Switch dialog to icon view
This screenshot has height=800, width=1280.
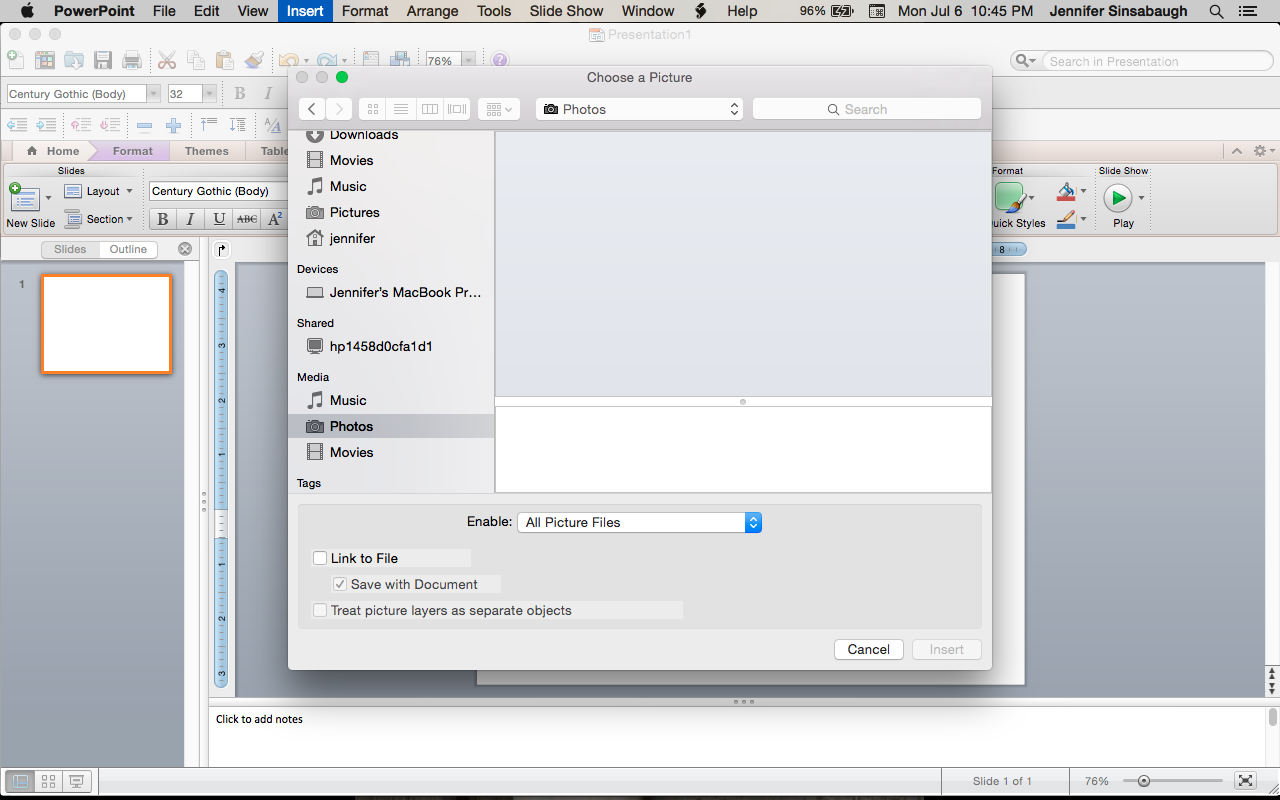click(x=374, y=109)
